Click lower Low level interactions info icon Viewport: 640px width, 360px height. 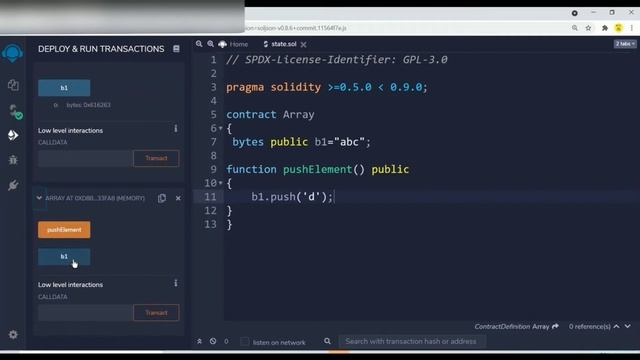[176, 283]
